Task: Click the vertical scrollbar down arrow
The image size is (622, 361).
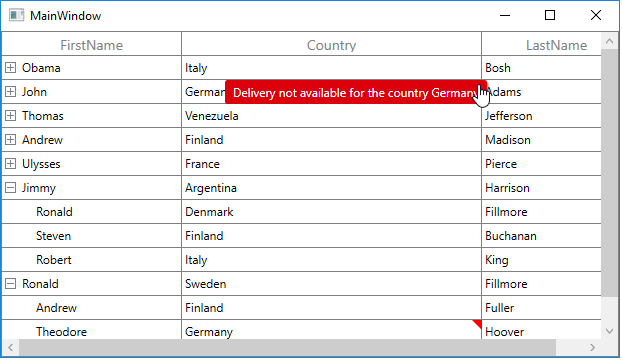Action: coord(609,331)
